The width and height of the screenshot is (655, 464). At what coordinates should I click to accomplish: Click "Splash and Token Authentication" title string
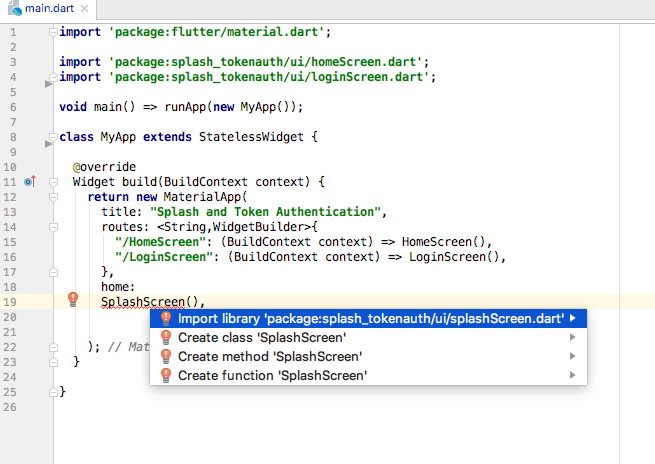[x=265, y=212]
